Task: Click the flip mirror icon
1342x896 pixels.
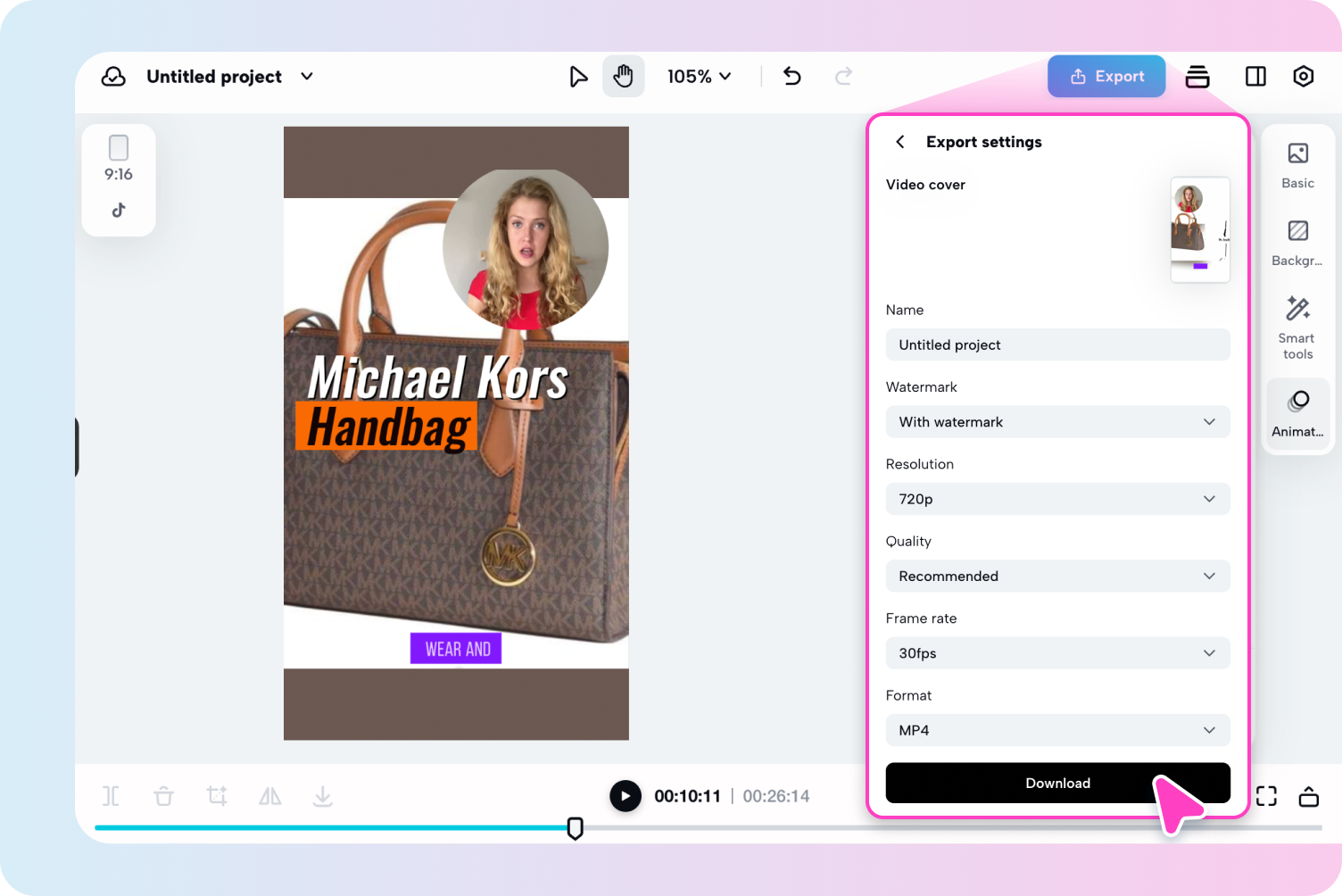Action: click(270, 796)
